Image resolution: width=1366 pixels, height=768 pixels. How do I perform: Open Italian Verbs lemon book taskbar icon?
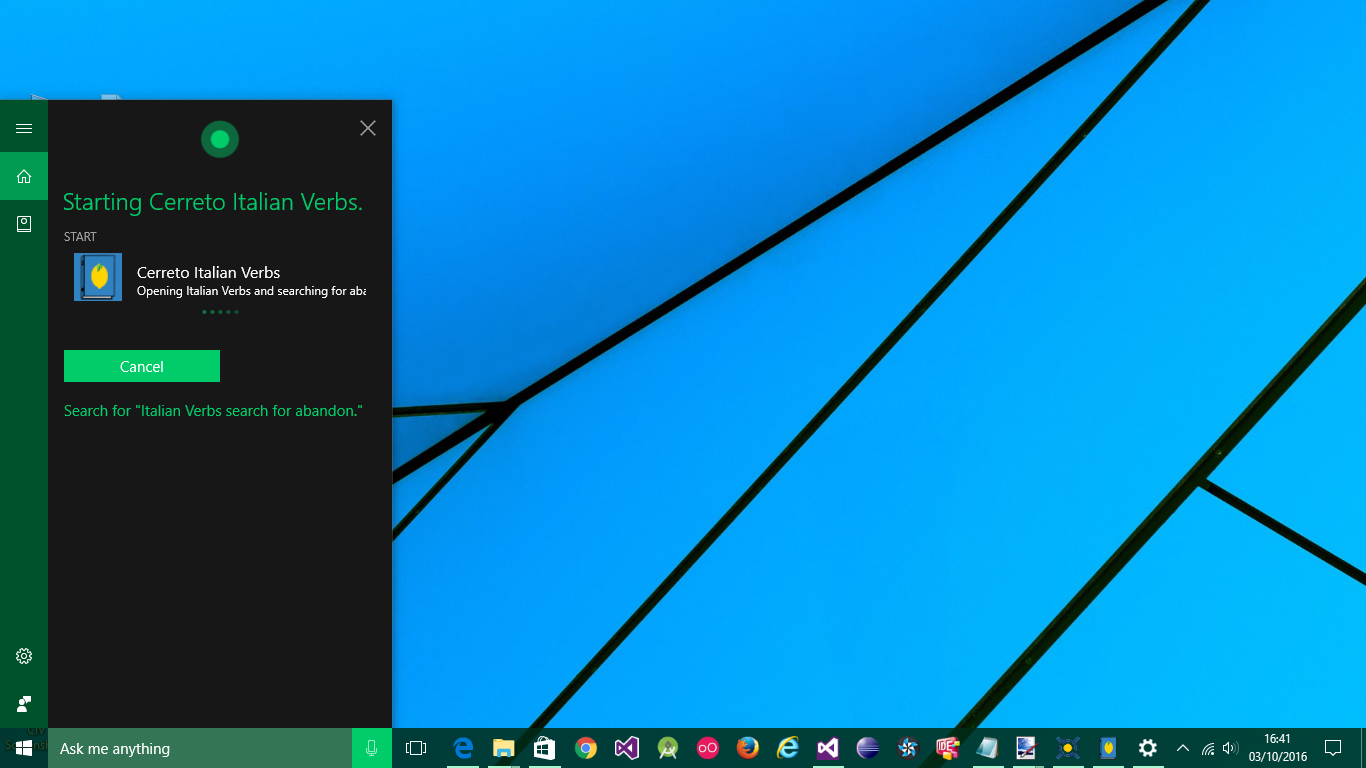[x=1108, y=748]
